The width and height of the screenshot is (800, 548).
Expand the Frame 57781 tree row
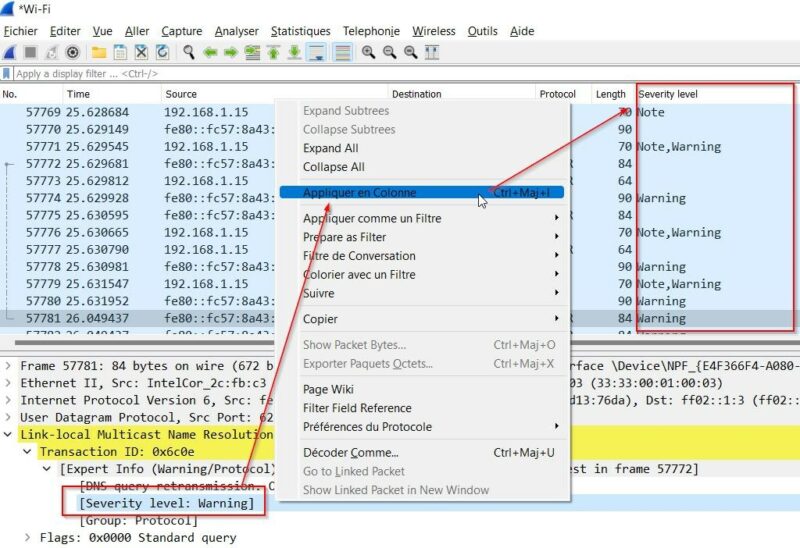9,366
